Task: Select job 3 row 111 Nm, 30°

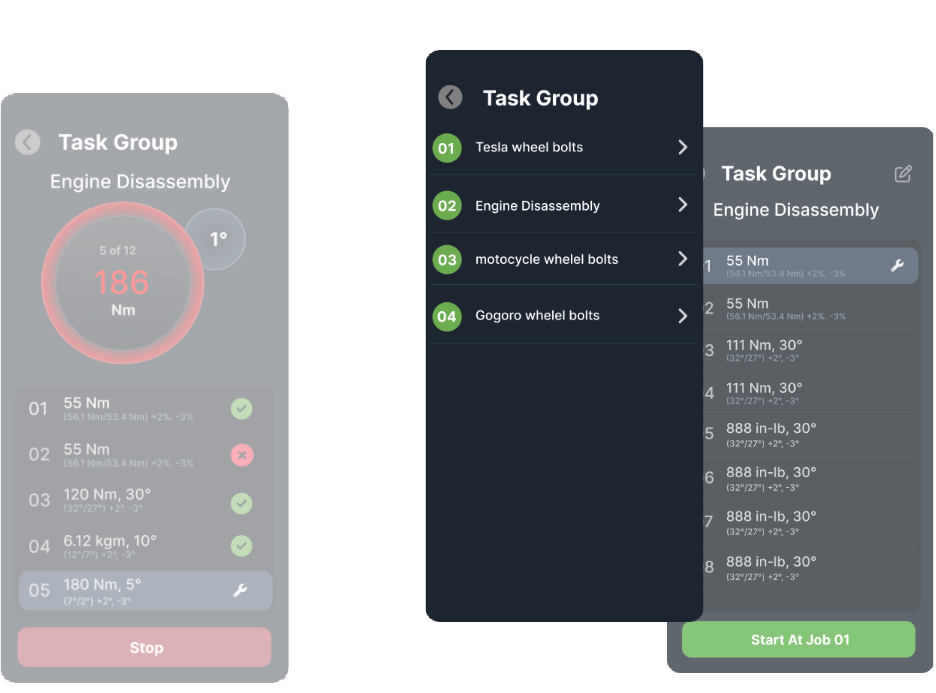Action: point(809,350)
